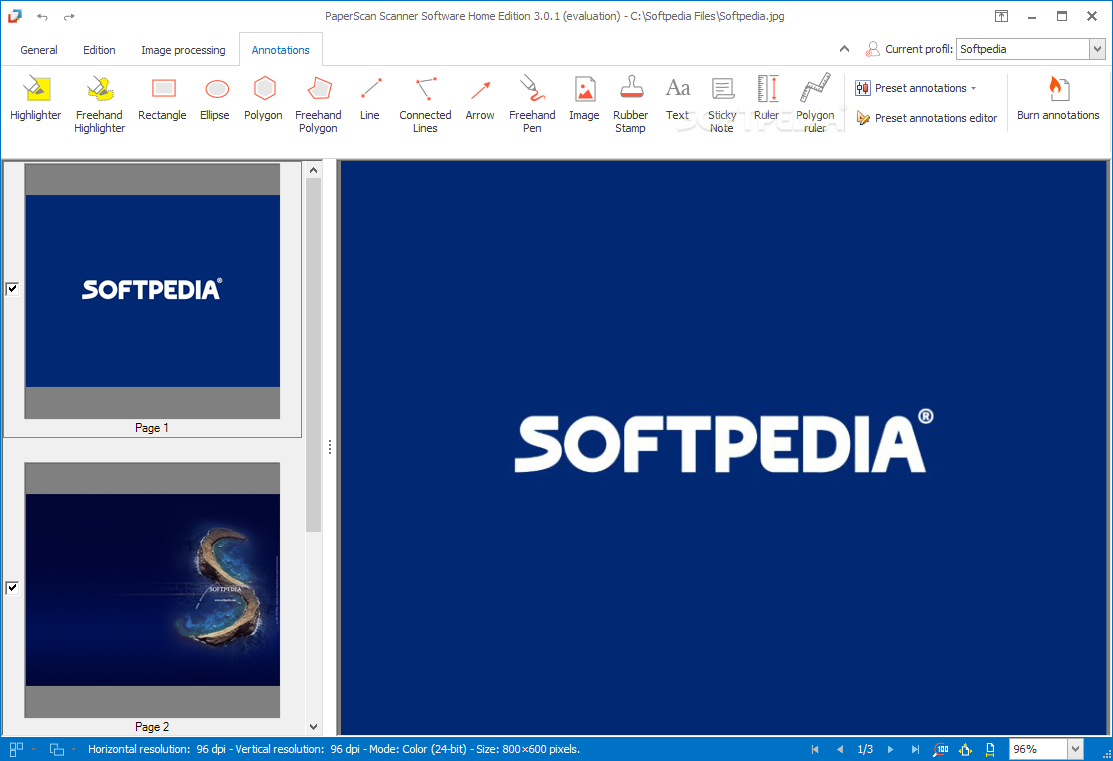Click the 1/3 page indicator
Image resolution: width=1113 pixels, height=761 pixels.
pyautogui.click(x=865, y=749)
